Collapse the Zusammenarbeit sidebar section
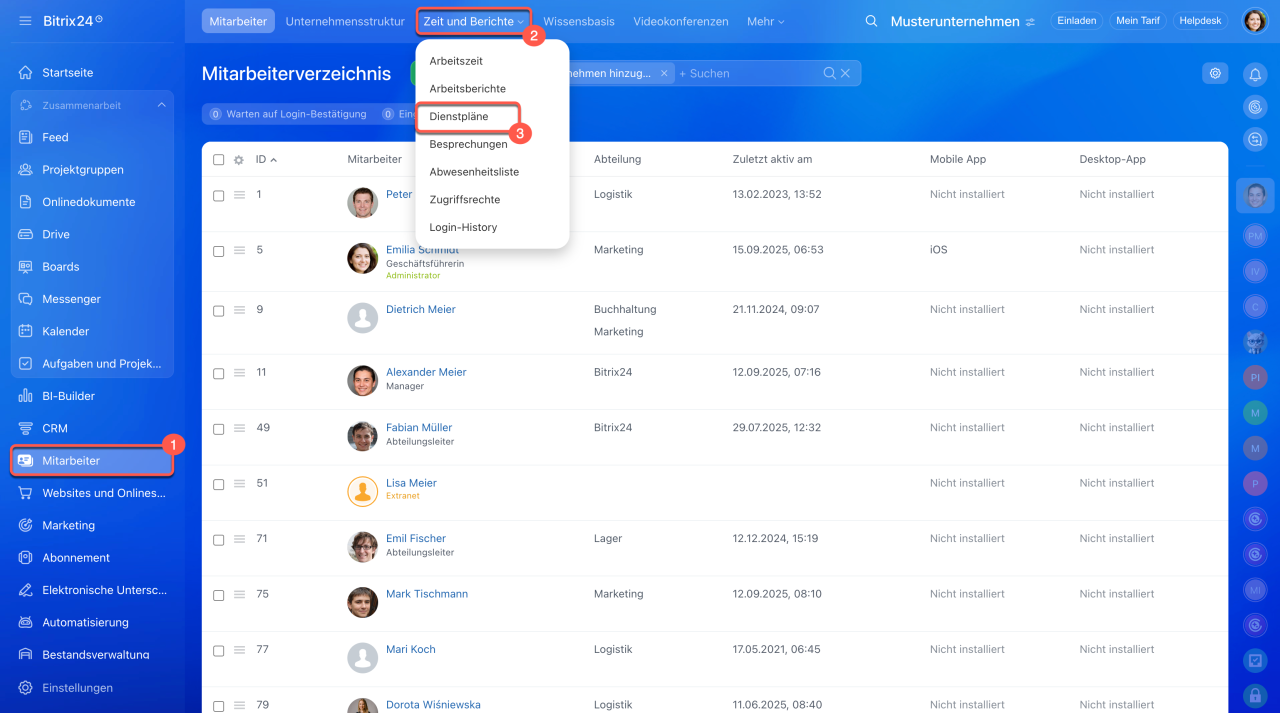Image resolution: width=1280 pixels, height=713 pixels. tap(161, 105)
